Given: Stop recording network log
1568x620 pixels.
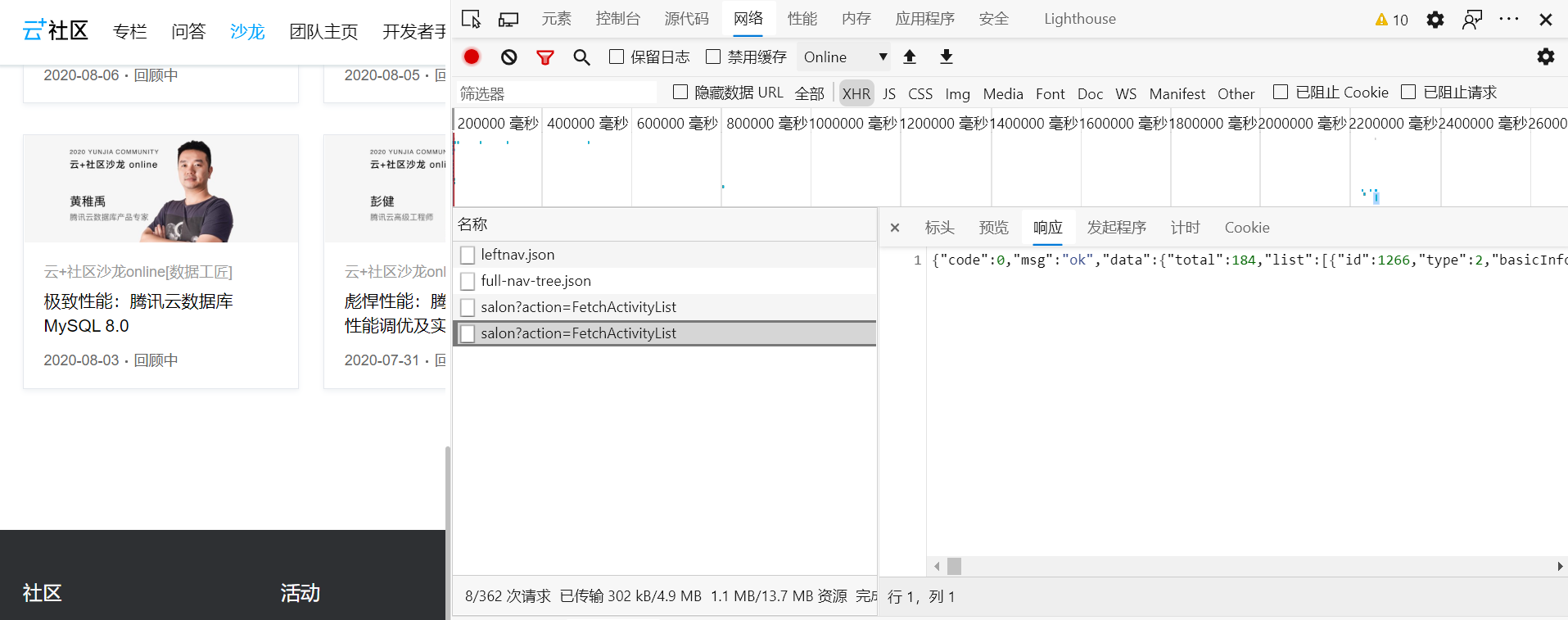Looking at the screenshot, I should [x=472, y=57].
